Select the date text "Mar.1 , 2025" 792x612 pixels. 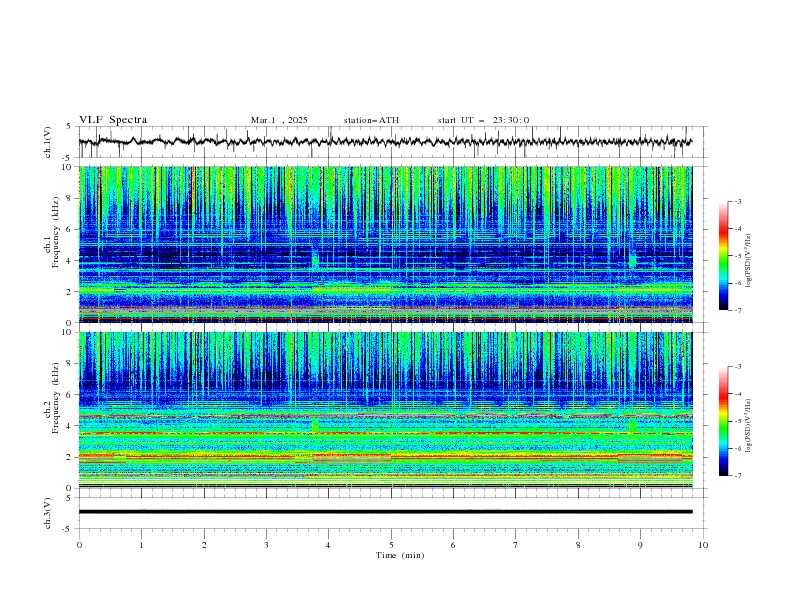pyautogui.click(x=279, y=120)
